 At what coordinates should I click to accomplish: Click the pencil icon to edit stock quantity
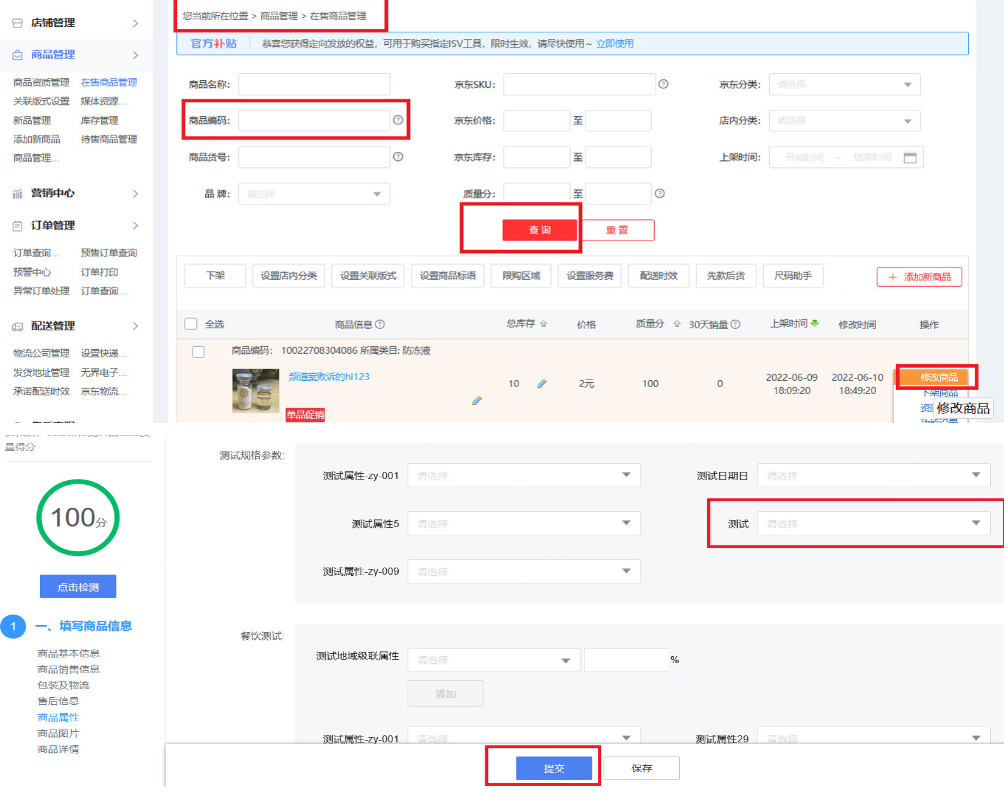[x=540, y=383]
